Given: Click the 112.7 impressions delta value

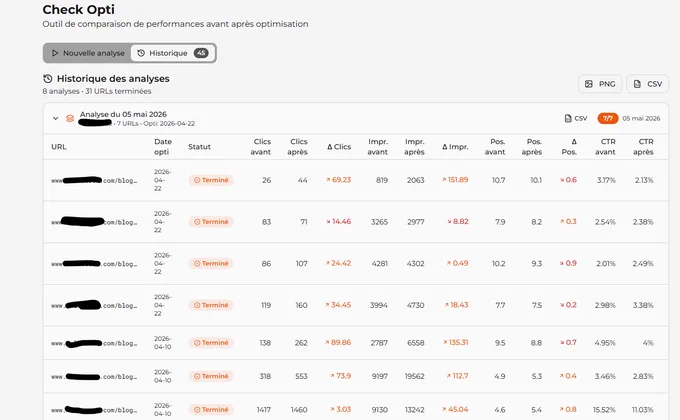Looking at the screenshot, I should (458, 376).
